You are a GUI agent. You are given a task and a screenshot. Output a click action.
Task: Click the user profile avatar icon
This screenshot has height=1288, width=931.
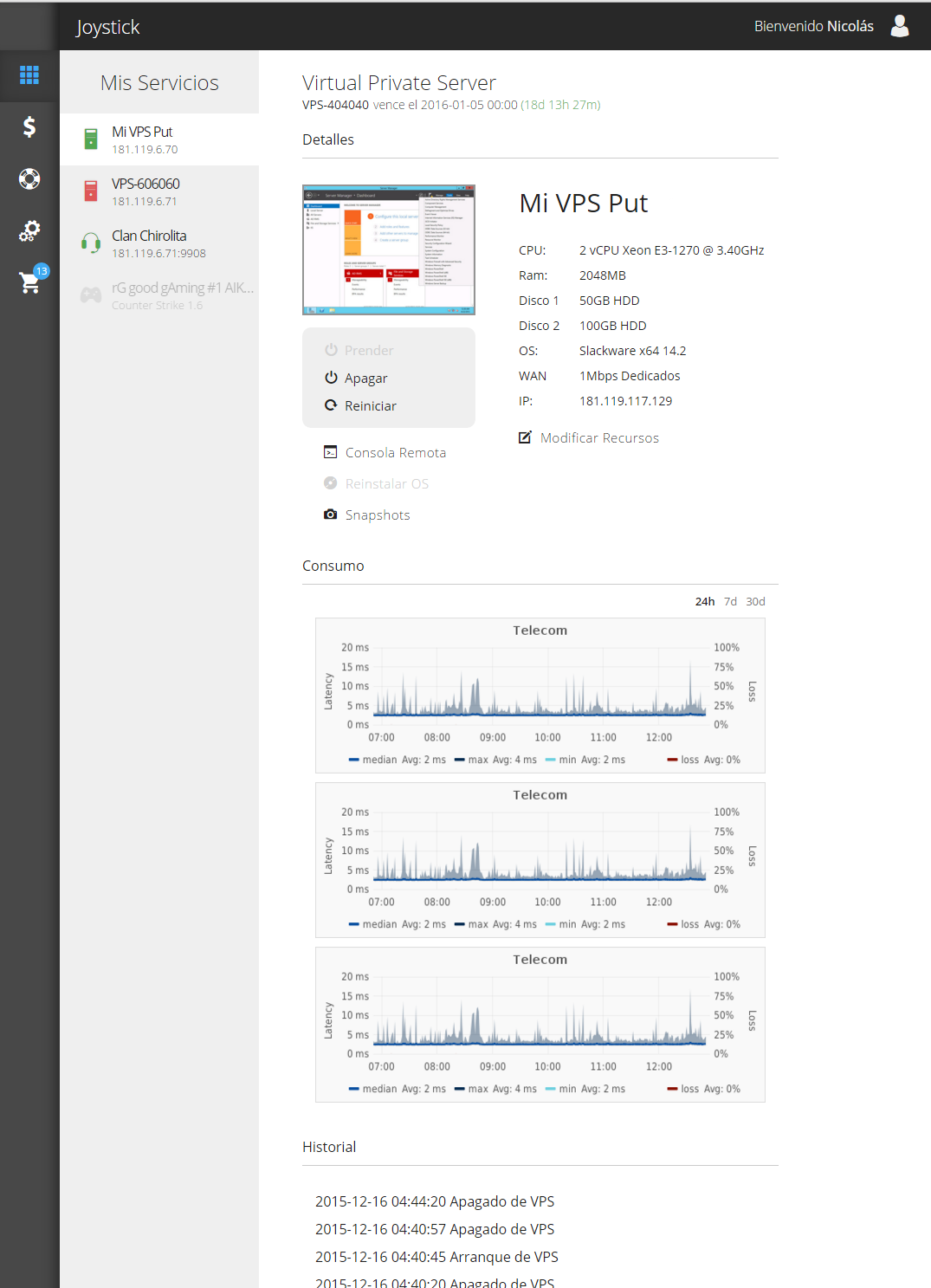[x=900, y=26]
